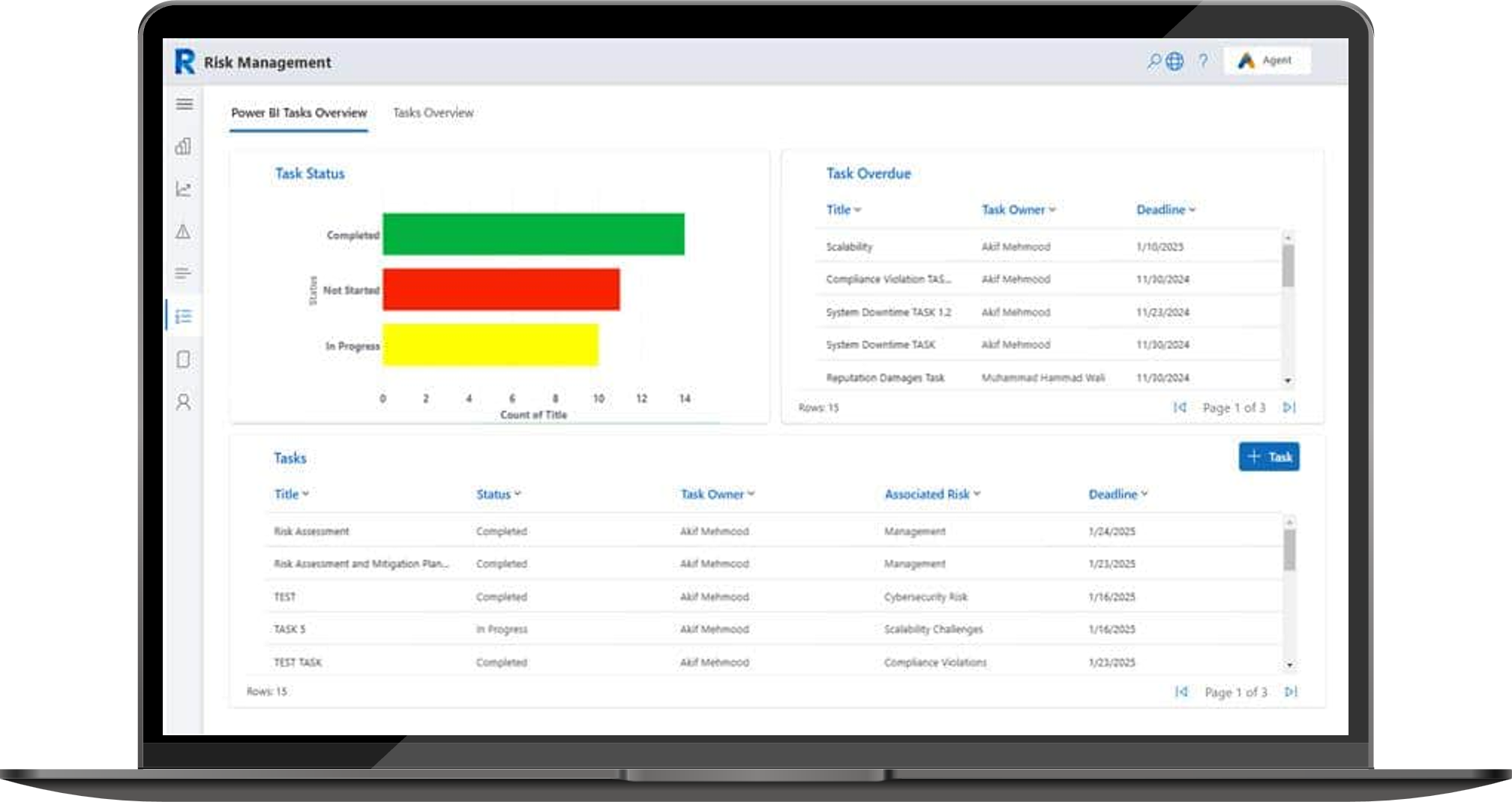Select the warning triangle risks sidebar icon
Viewport: 1512px width, 802px height.
pos(183,232)
